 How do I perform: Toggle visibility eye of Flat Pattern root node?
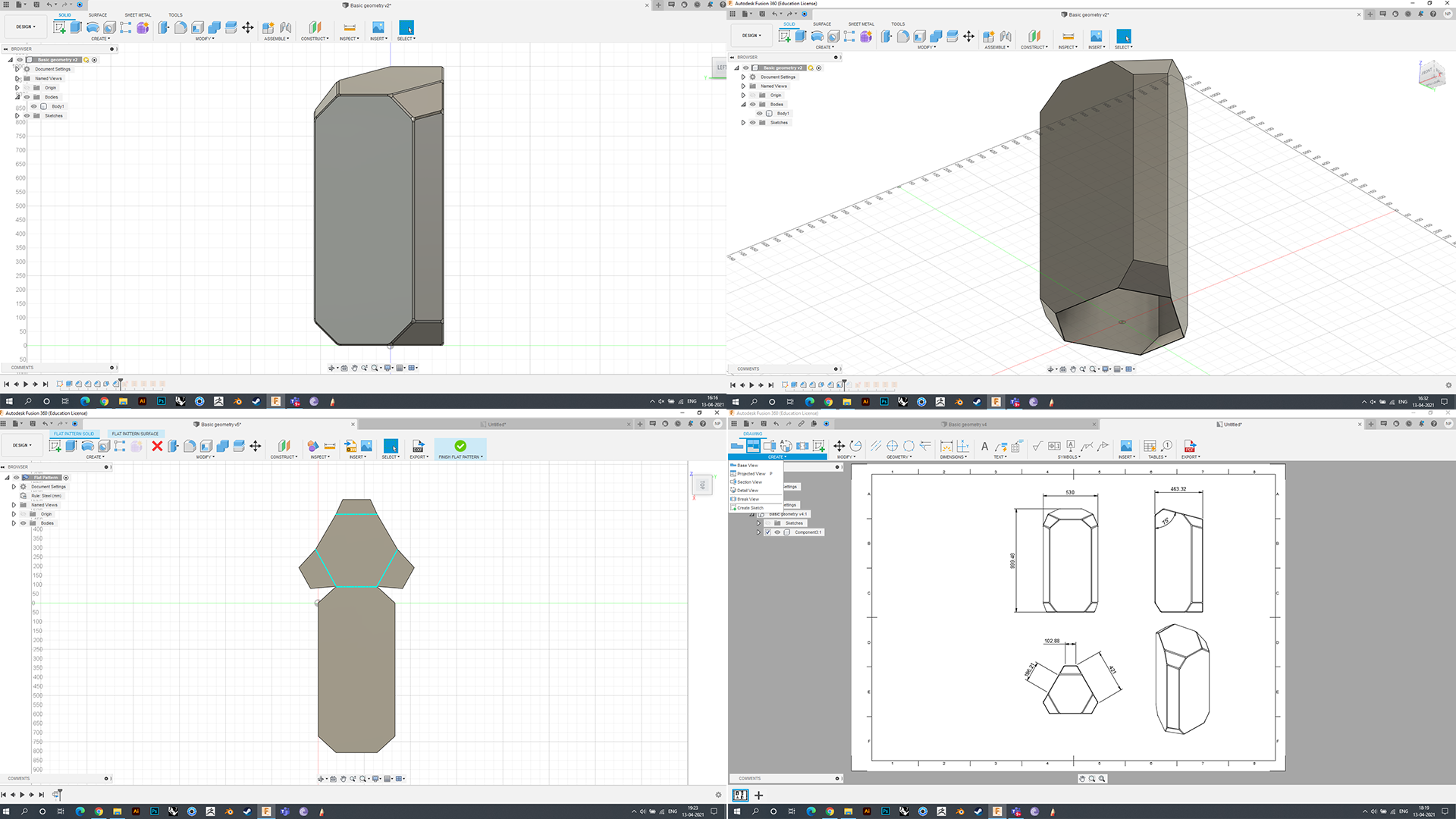point(16,478)
